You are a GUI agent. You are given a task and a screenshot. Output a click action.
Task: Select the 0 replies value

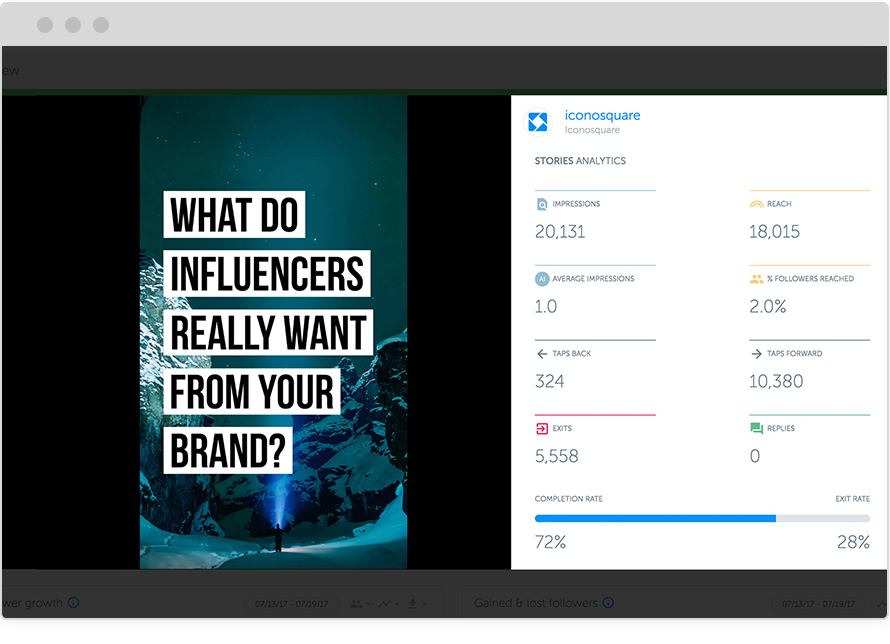754,456
